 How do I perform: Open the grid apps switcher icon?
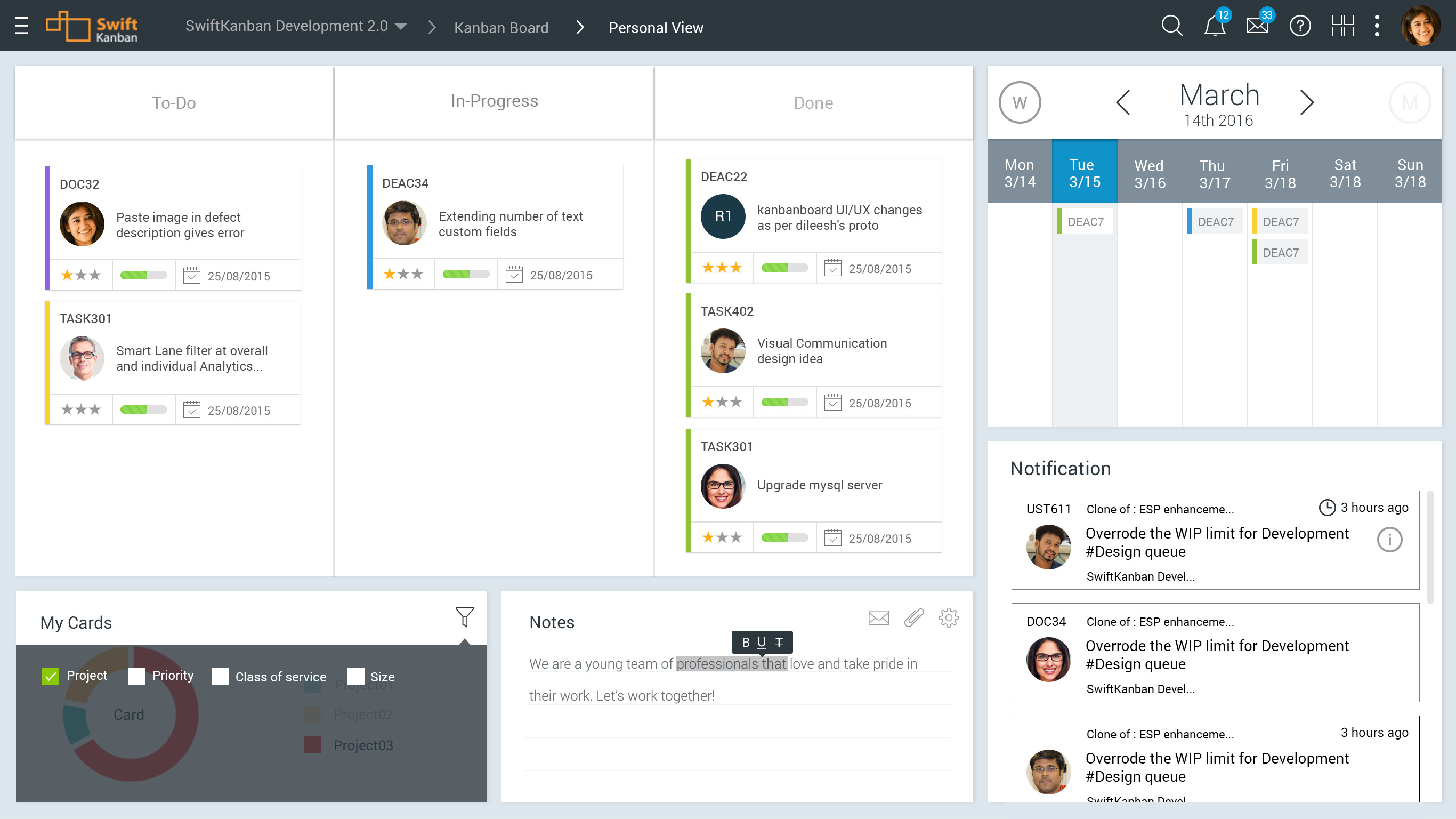pyautogui.click(x=1342, y=26)
